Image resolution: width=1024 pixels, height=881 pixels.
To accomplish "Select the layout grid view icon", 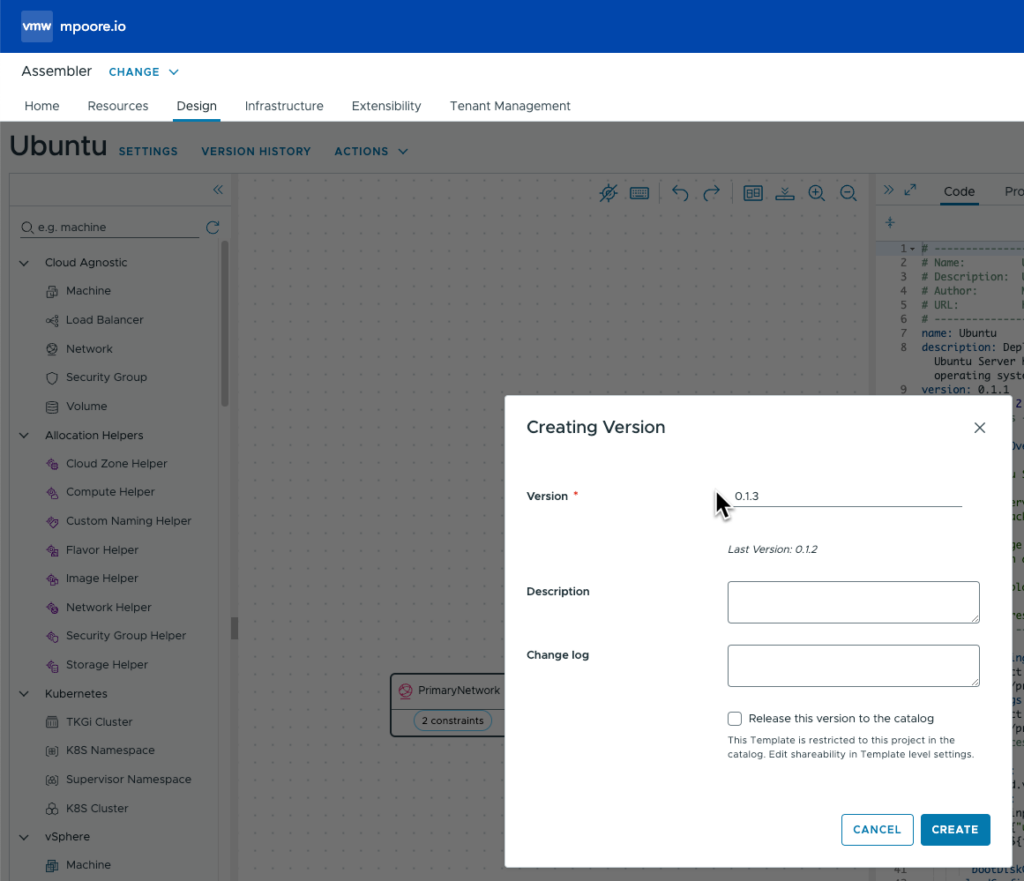I will point(753,193).
